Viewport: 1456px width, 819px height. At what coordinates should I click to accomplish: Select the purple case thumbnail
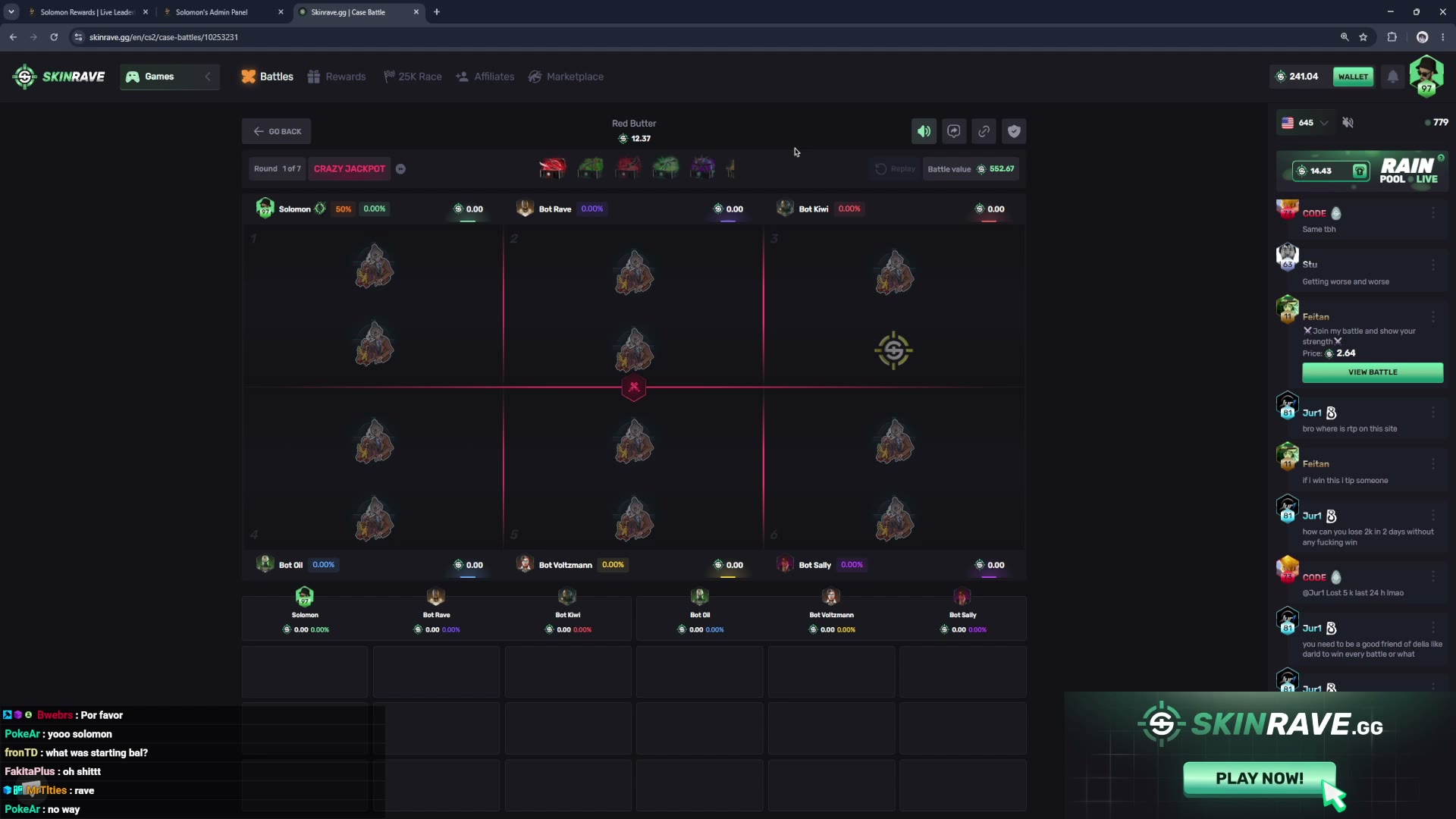[x=702, y=168]
